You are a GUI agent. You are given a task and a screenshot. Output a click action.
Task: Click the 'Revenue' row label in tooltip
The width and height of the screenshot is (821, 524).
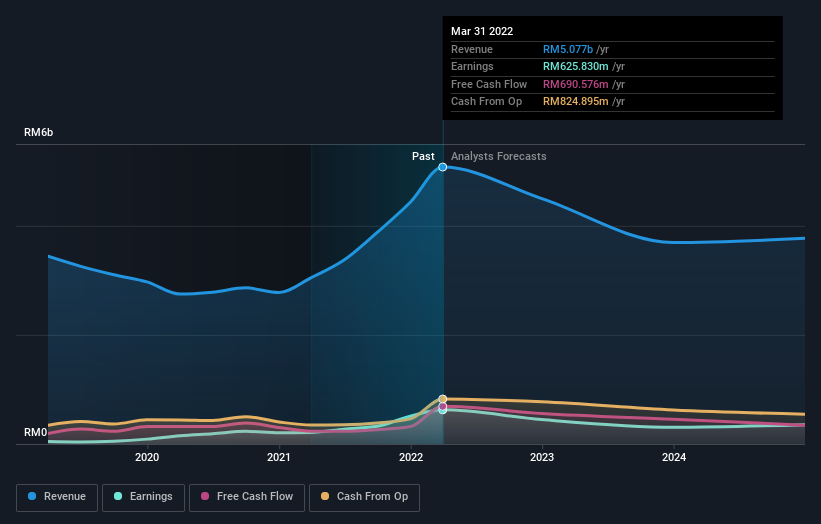click(472, 49)
